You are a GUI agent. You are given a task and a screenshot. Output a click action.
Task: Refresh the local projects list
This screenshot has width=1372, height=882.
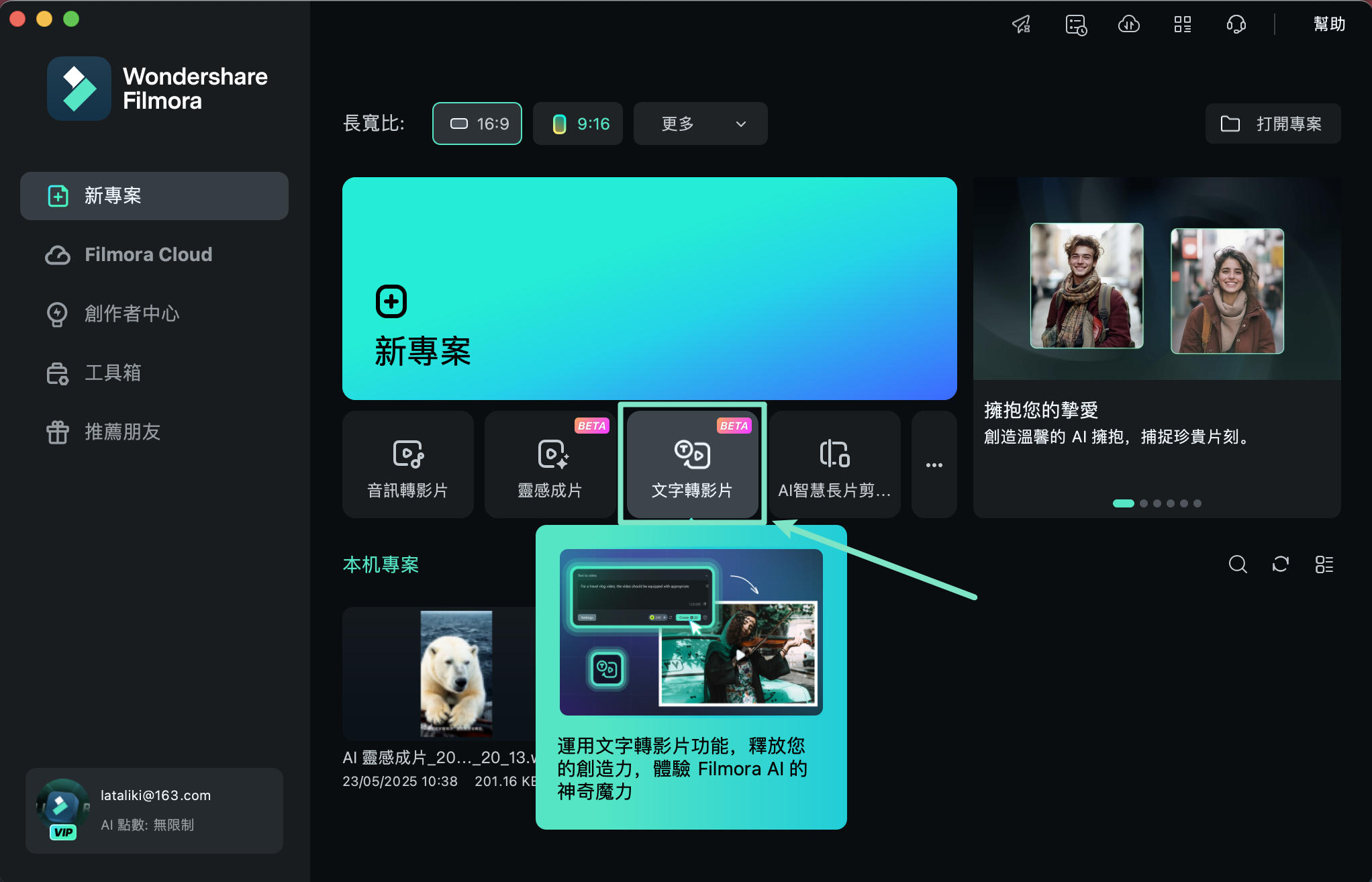[x=1281, y=565]
